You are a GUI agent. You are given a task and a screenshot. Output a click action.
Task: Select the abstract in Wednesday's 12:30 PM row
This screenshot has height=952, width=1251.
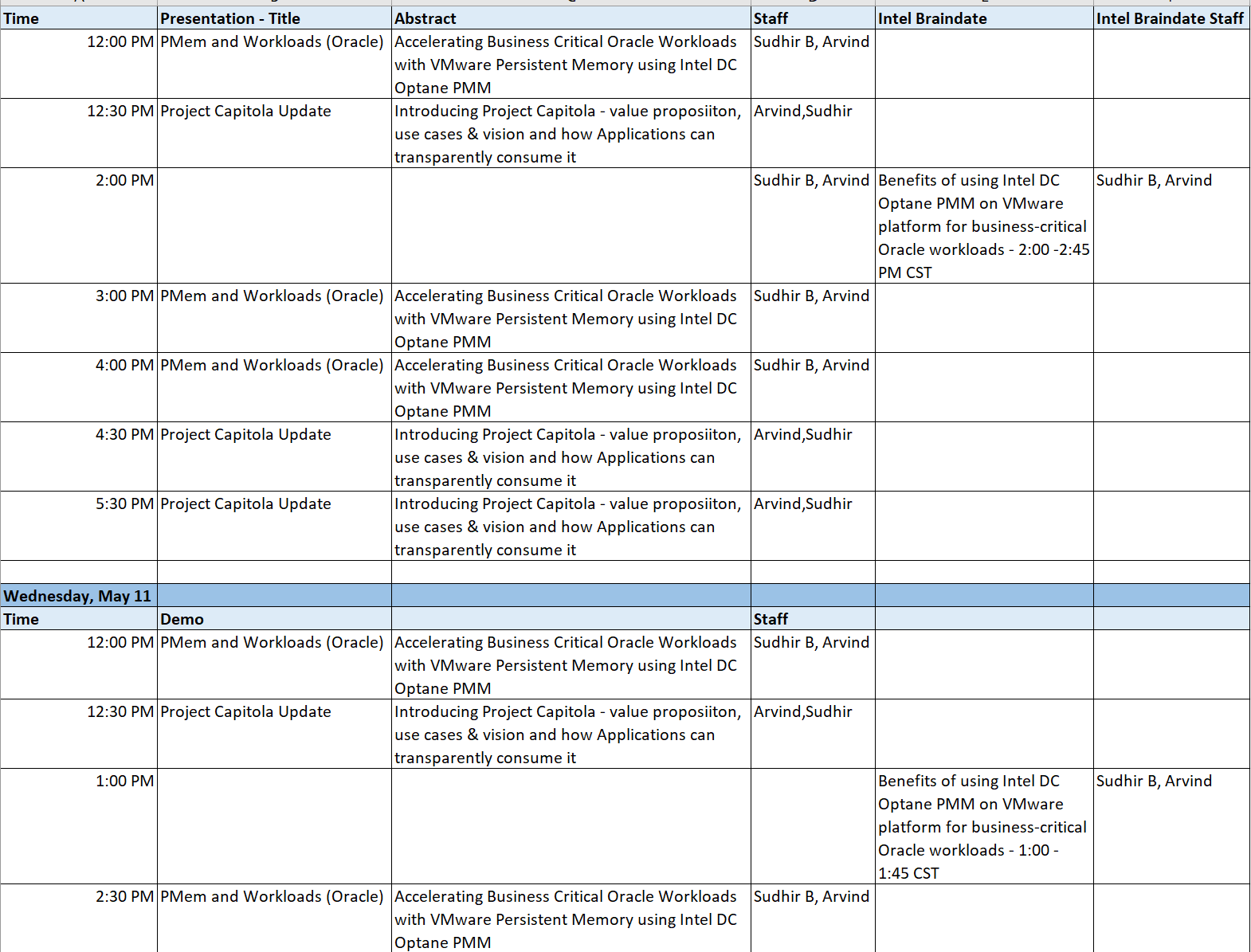tap(571, 734)
